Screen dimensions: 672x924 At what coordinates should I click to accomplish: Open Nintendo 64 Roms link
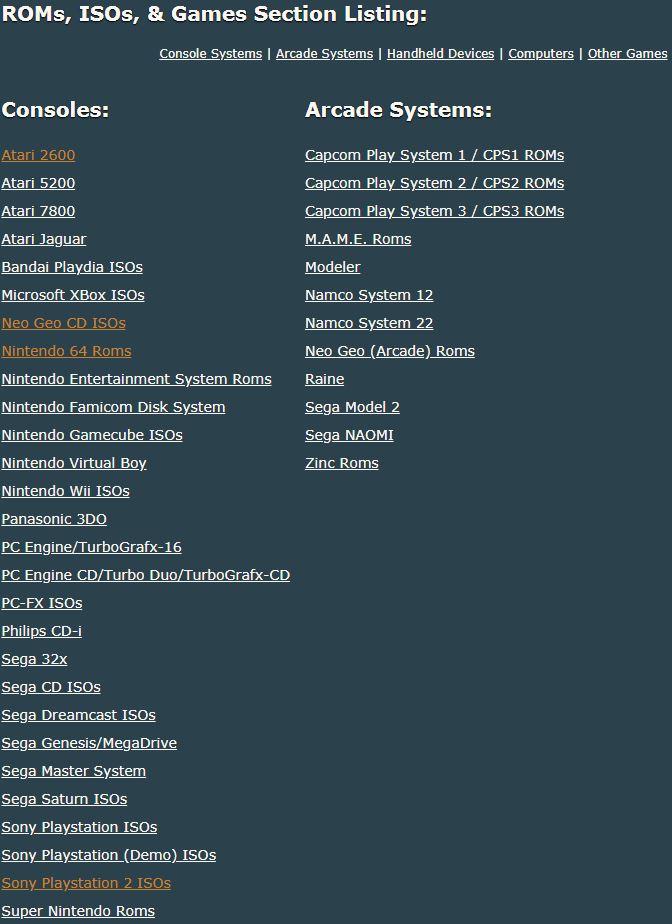67,351
